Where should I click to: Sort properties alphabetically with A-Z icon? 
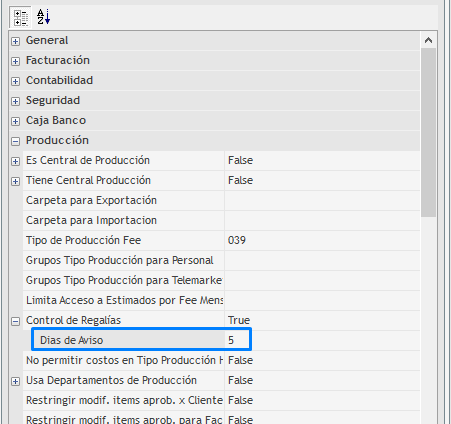point(44,17)
